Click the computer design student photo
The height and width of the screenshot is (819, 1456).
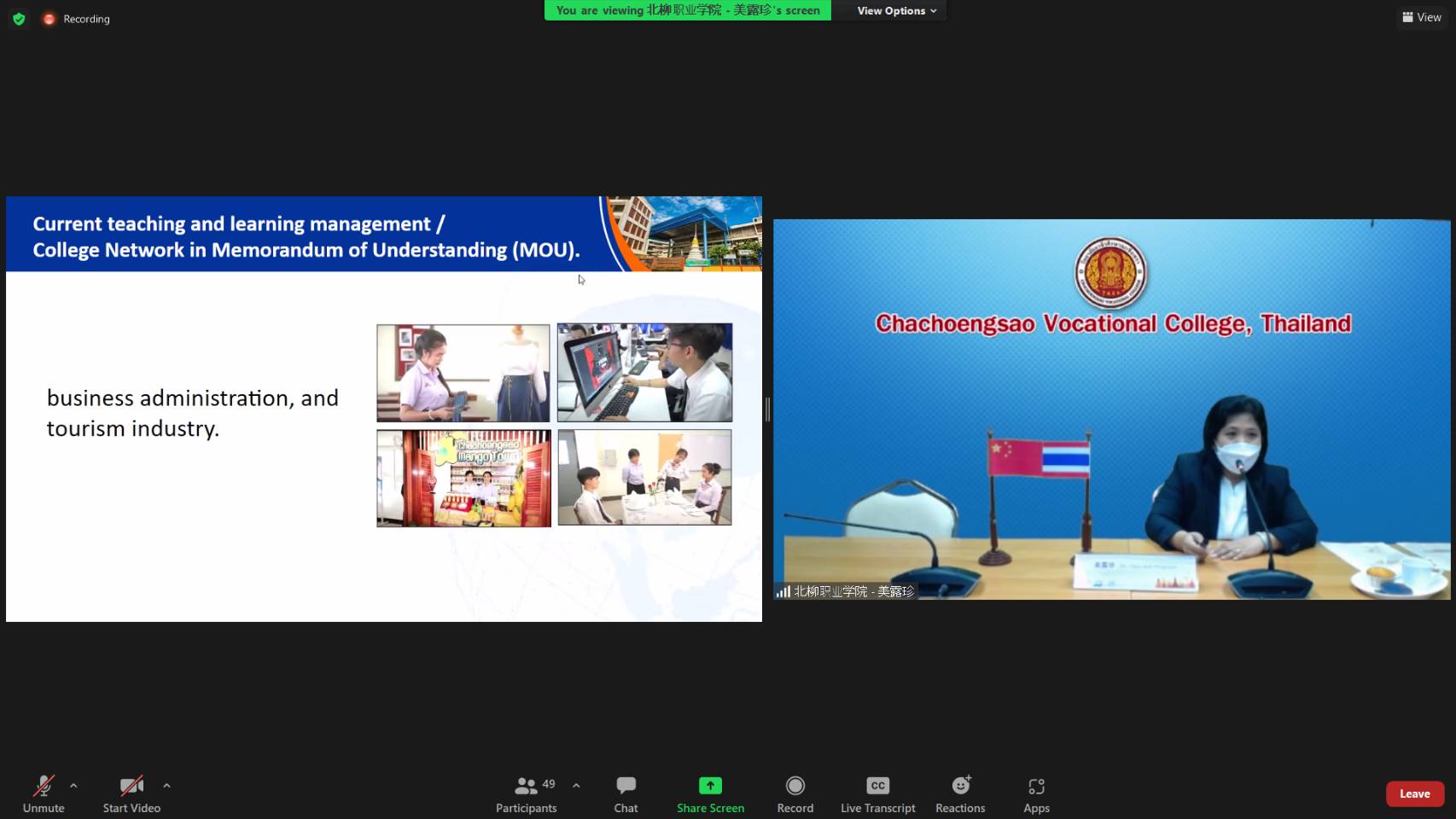tap(644, 373)
